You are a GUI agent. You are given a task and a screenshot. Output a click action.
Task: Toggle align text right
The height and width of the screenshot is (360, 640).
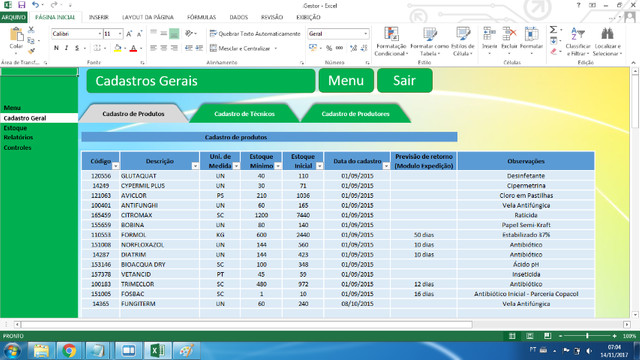pos(174,48)
